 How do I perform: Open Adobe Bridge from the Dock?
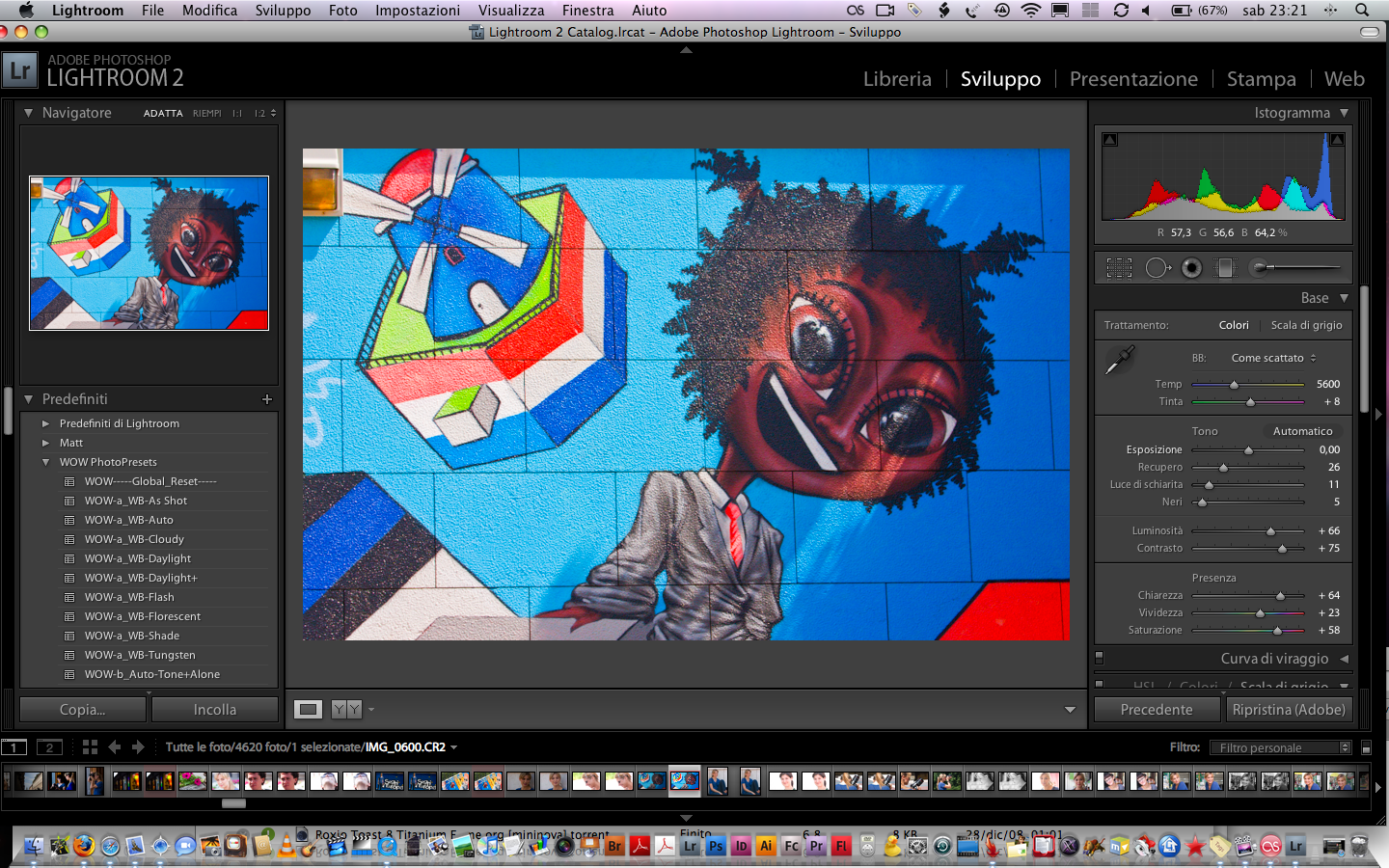coord(614,847)
